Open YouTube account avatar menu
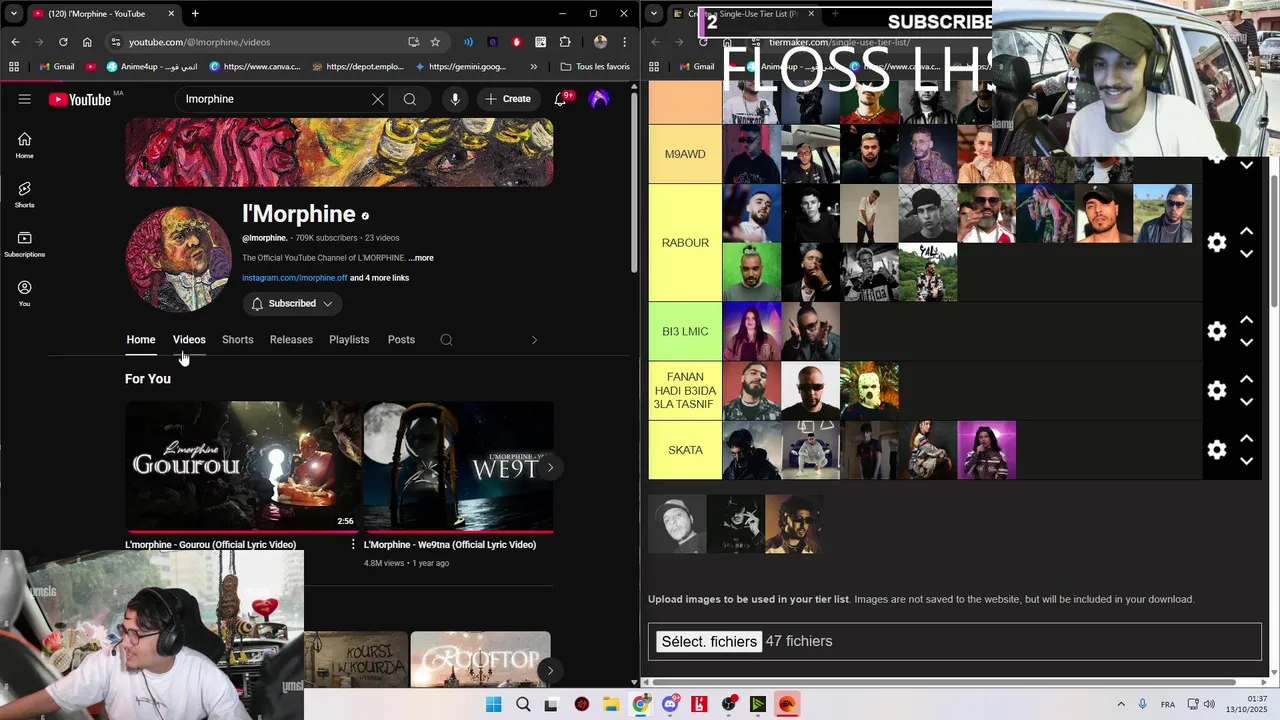This screenshot has height=720, width=1280. (599, 99)
